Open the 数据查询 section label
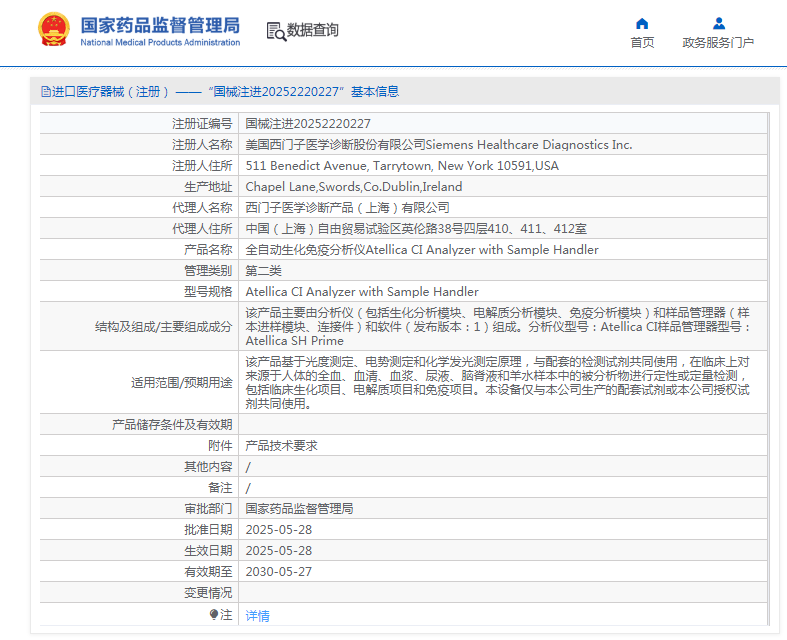Viewport: 787px width, 640px height. click(313, 31)
